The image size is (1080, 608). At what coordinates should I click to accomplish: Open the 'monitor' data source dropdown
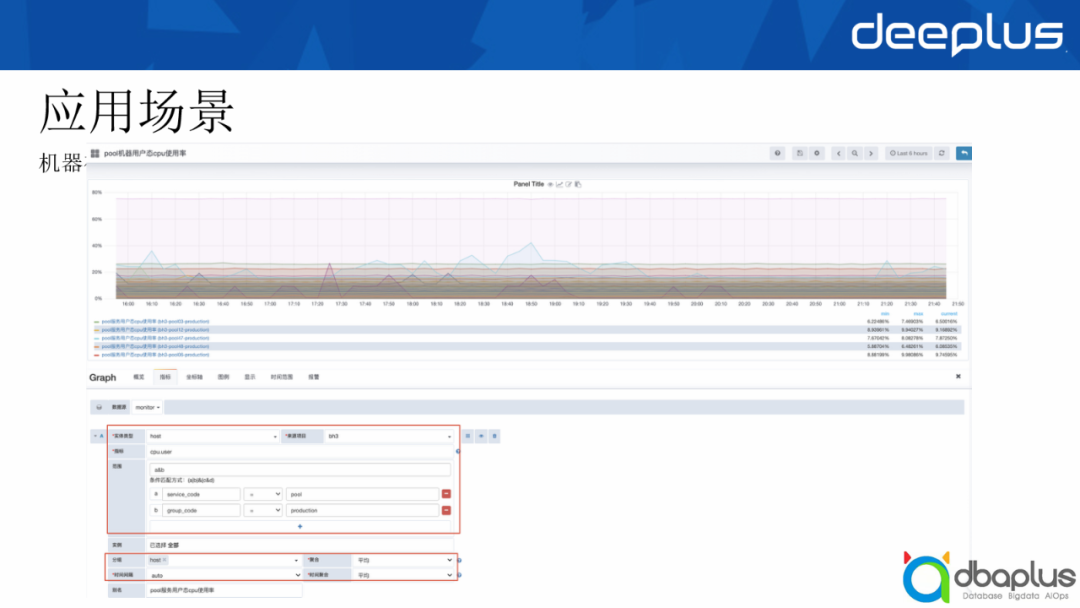pyautogui.click(x=147, y=408)
